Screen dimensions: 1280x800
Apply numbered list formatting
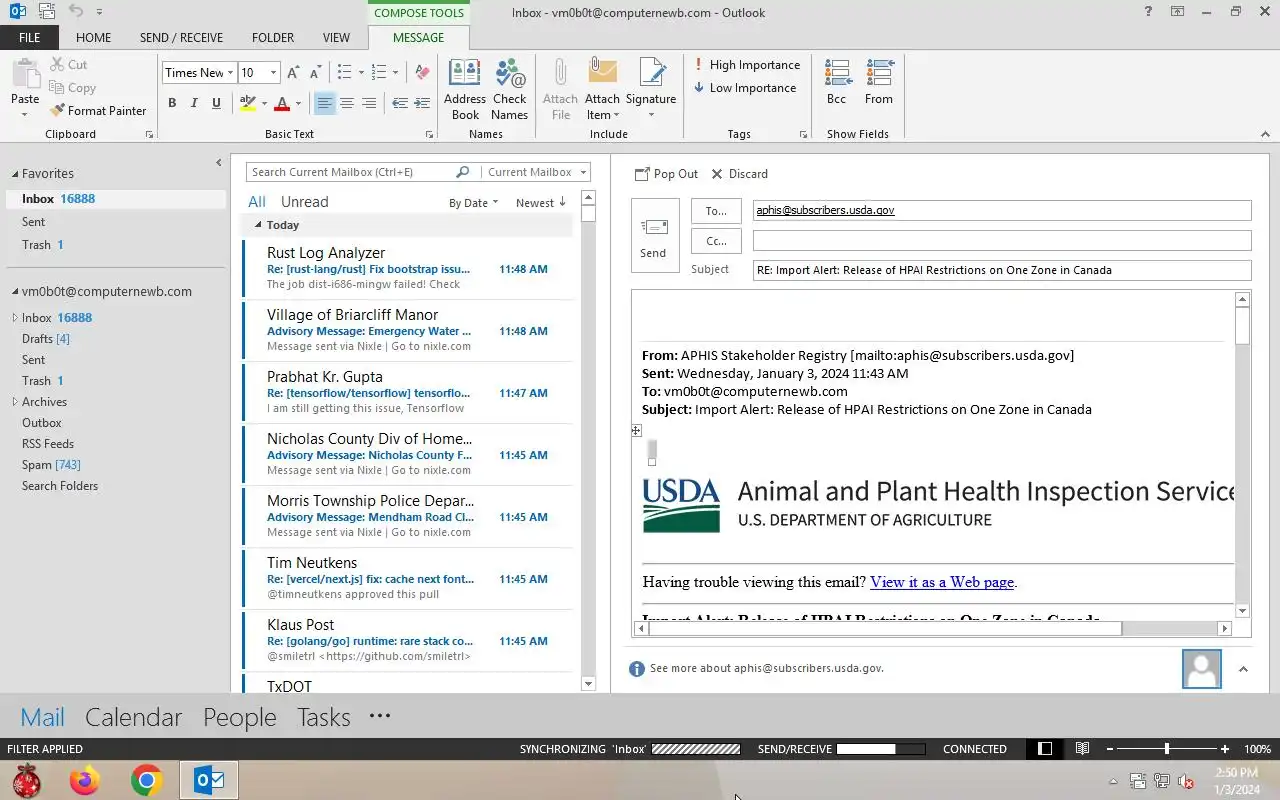coord(379,72)
